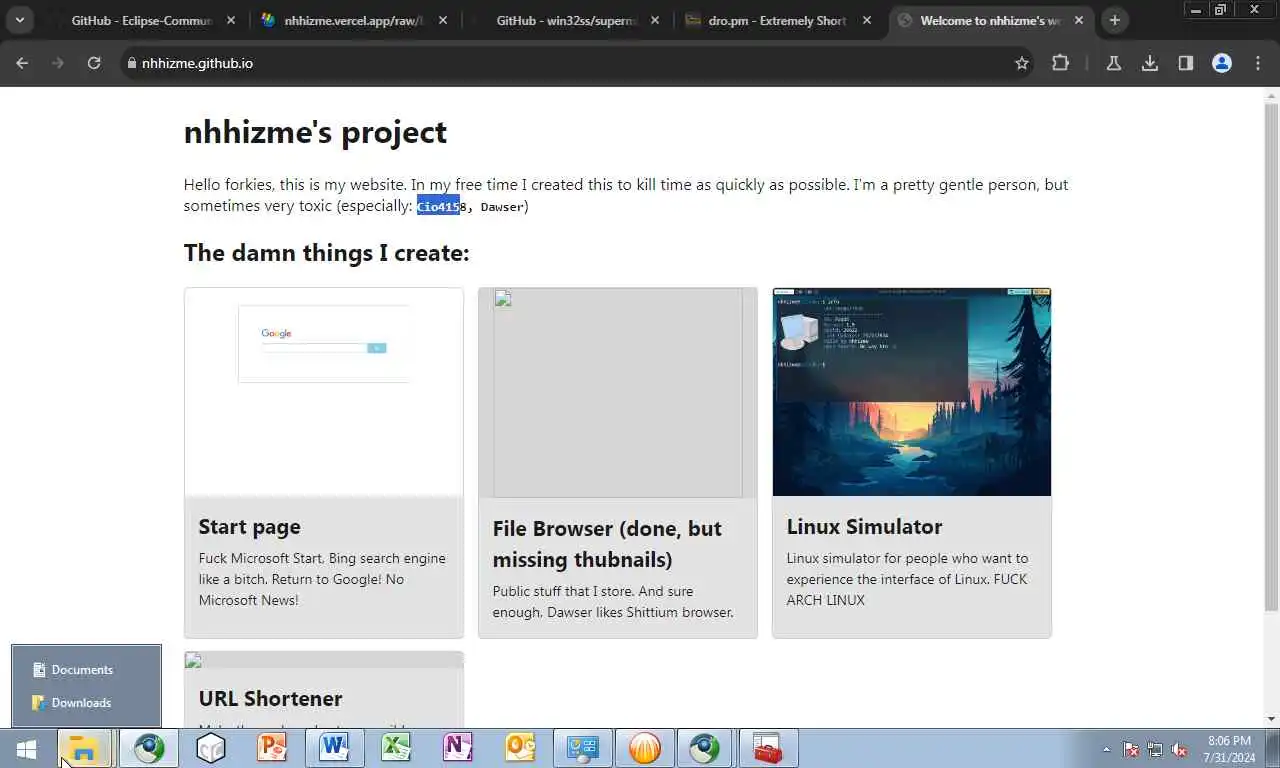Launch Excel from the taskbar
This screenshot has height=768, width=1280.
[396, 748]
